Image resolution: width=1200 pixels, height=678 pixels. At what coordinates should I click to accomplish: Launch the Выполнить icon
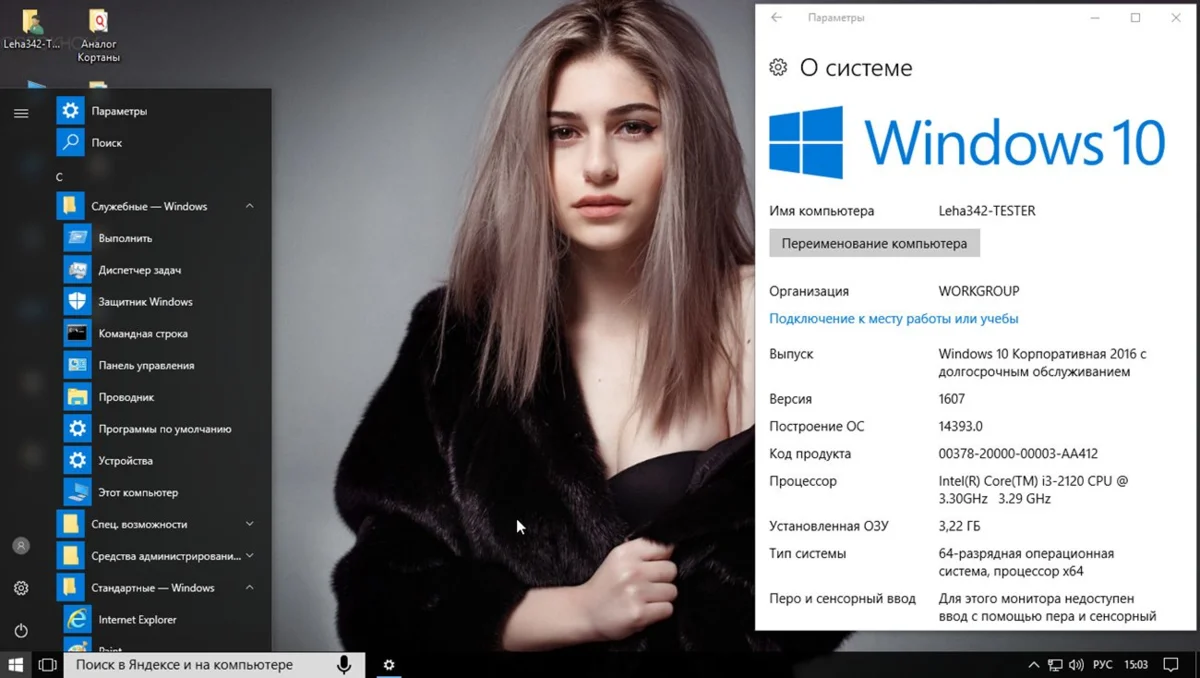click(78, 238)
